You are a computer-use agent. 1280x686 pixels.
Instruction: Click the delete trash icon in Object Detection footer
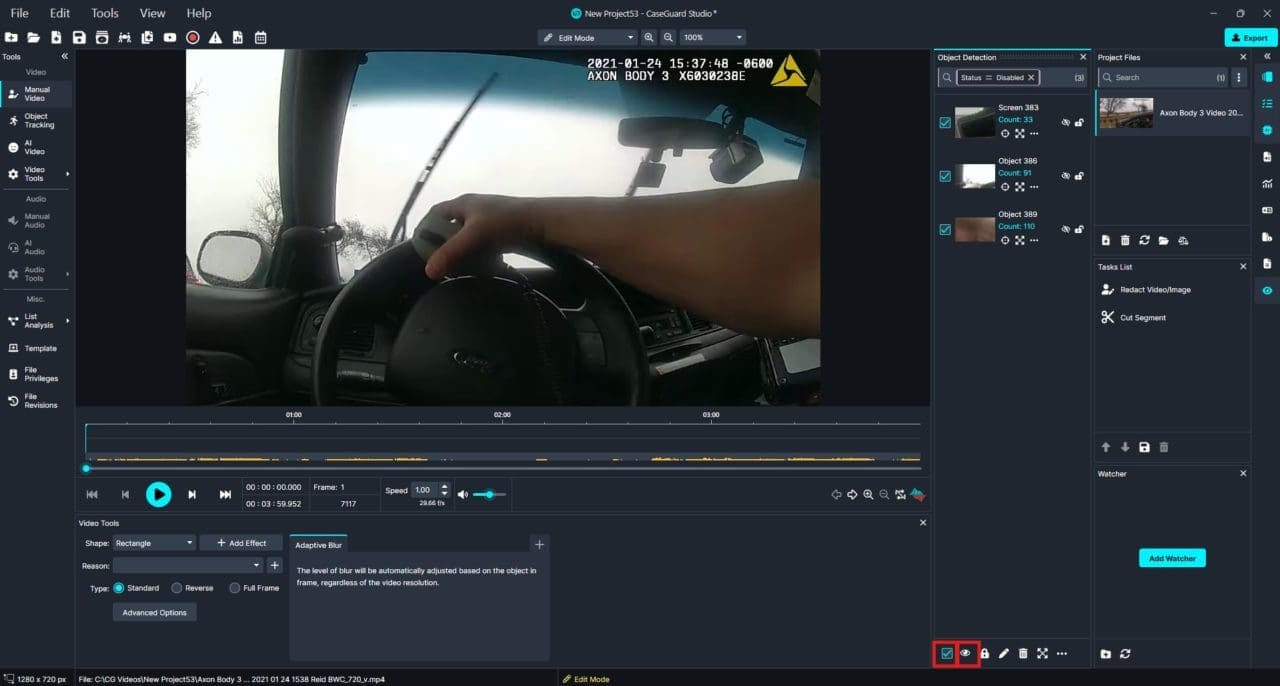1023,653
